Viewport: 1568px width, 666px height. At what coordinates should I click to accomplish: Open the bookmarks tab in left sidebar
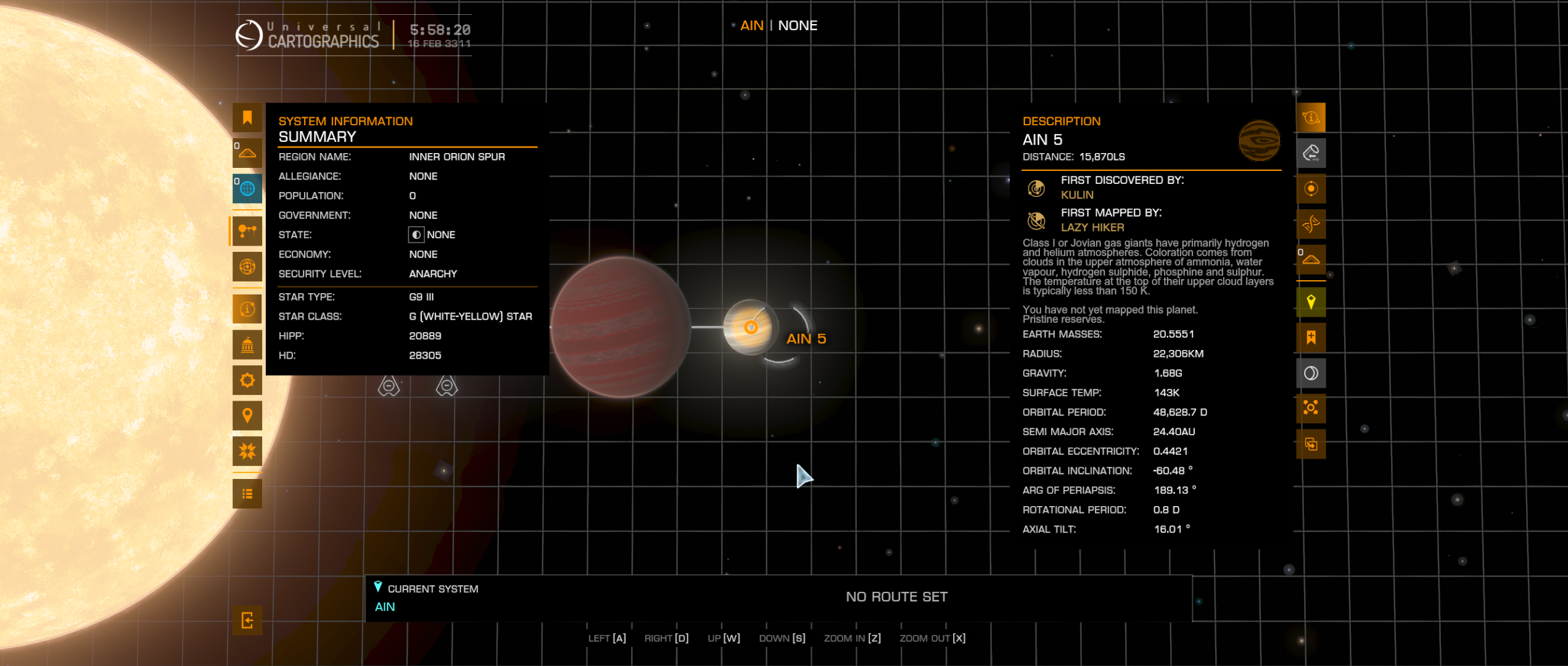[x=247, y=117]
